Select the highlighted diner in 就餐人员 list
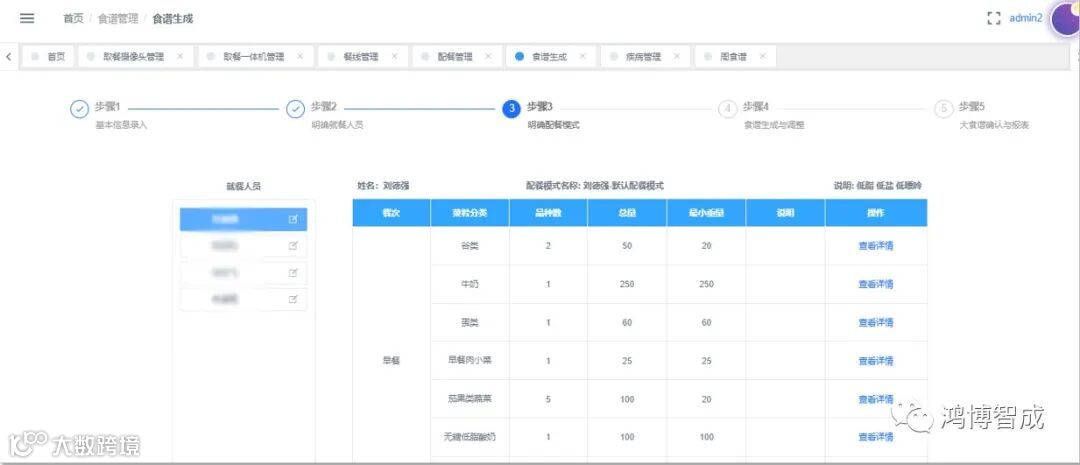 click(243, 220)
